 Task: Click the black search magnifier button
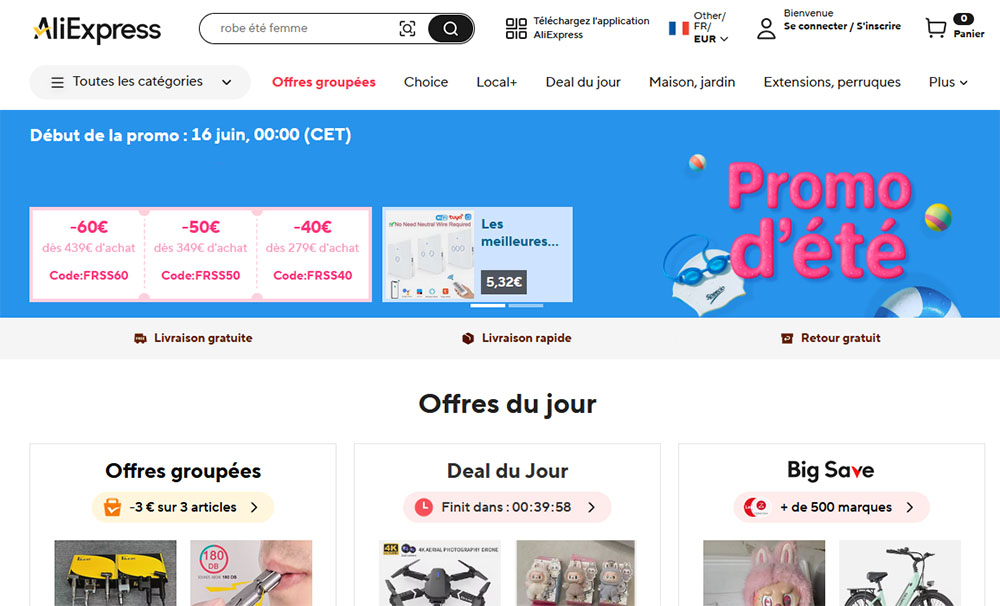(450, 29)
